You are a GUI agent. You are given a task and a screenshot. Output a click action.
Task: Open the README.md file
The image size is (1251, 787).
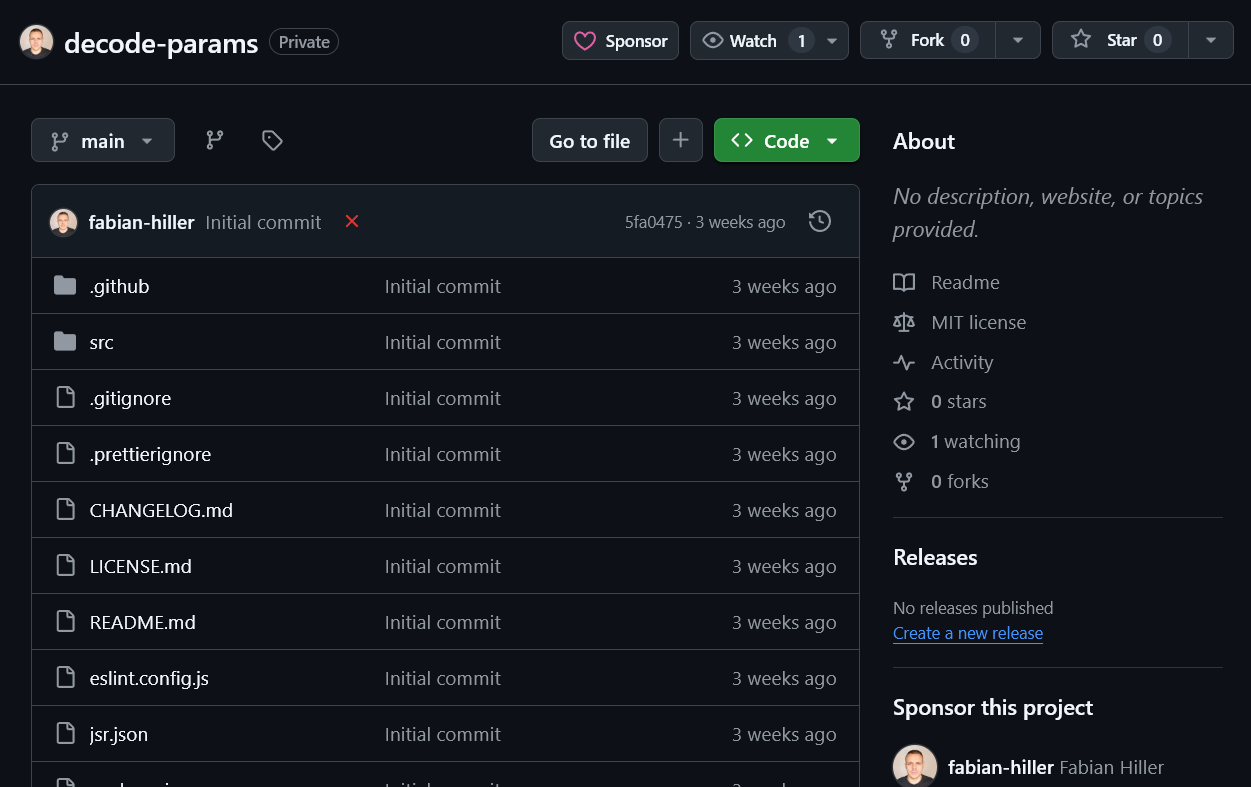(142, 622)
